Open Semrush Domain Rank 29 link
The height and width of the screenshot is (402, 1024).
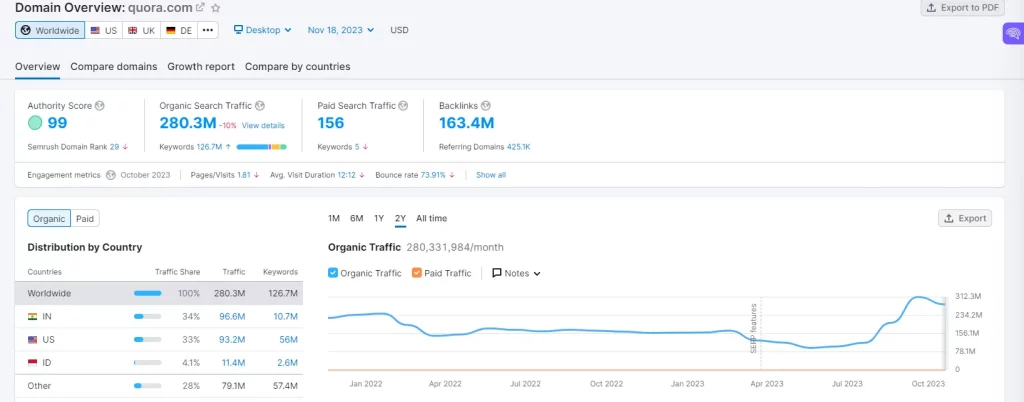[114, 147]
